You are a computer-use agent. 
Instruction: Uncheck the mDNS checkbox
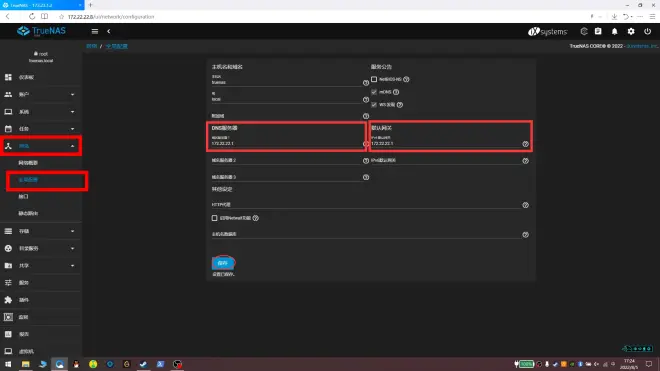(x=374, y=92)
